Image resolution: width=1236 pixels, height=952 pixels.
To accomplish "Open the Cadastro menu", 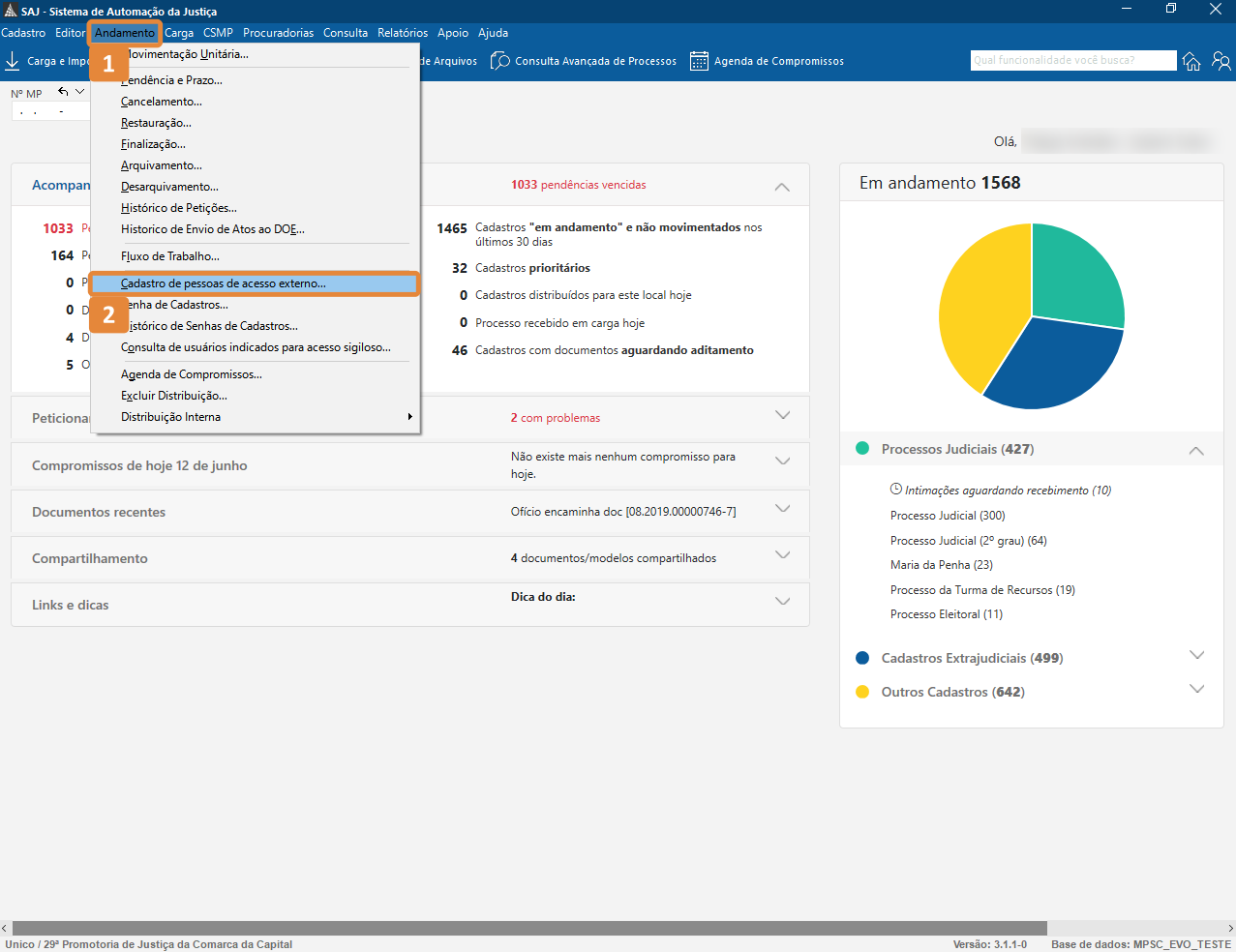I will pos(23,33).
